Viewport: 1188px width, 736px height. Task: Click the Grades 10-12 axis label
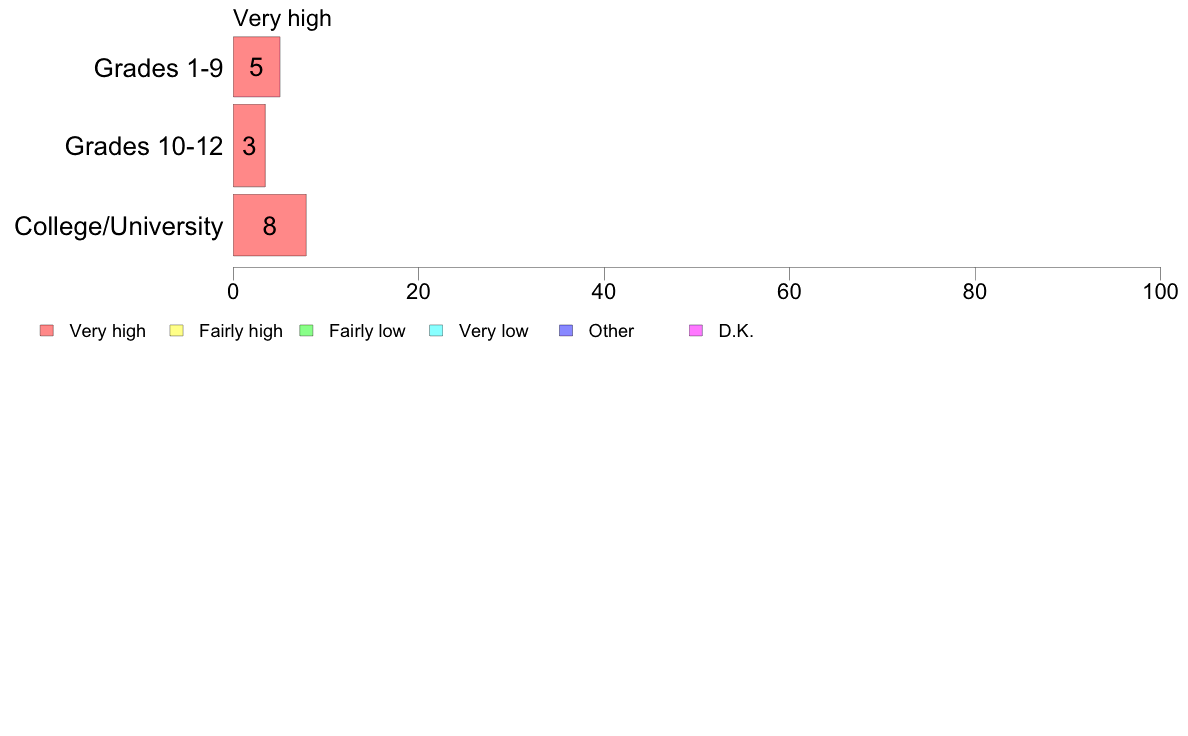(x=144, y=146)
